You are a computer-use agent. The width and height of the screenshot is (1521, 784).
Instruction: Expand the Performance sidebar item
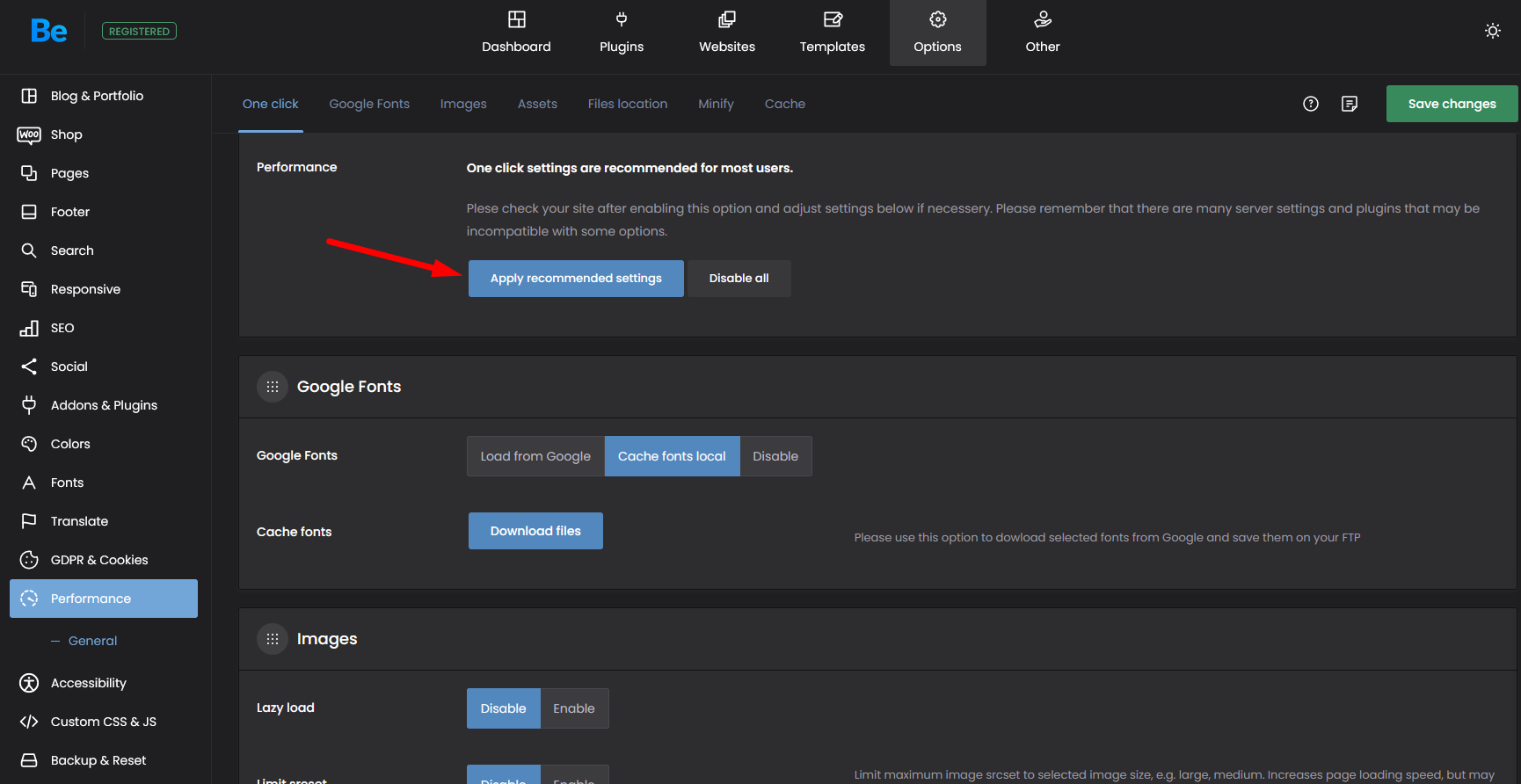click(x=104, y=599)
